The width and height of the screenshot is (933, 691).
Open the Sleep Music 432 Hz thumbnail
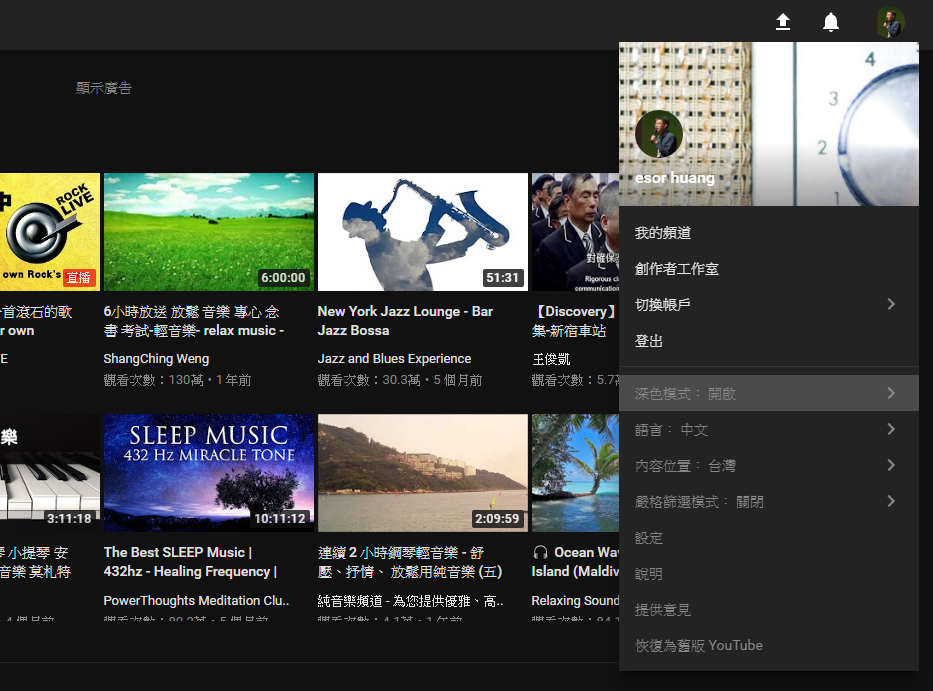pos(209,473)
